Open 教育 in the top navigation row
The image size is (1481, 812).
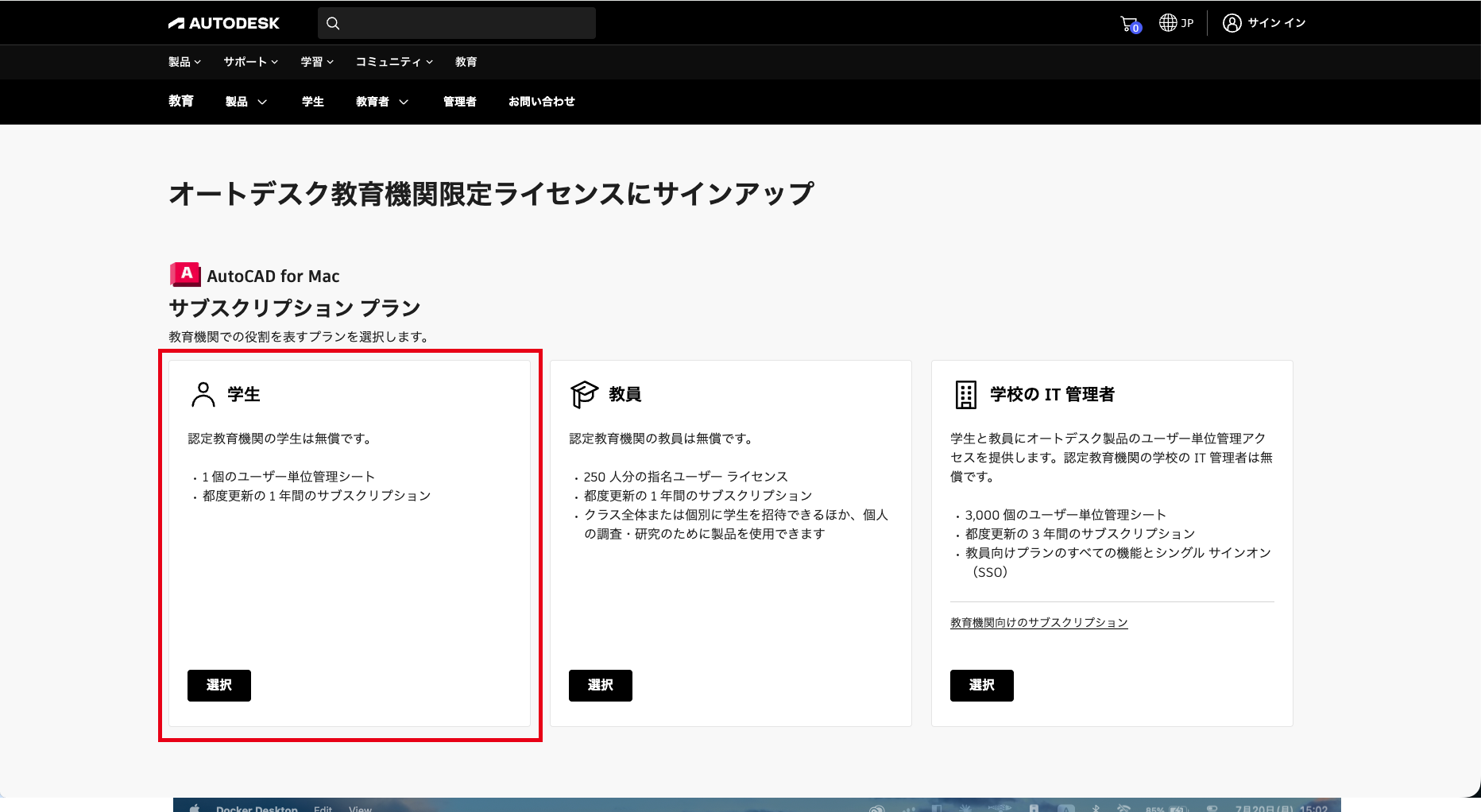click(x=466, y=62)
